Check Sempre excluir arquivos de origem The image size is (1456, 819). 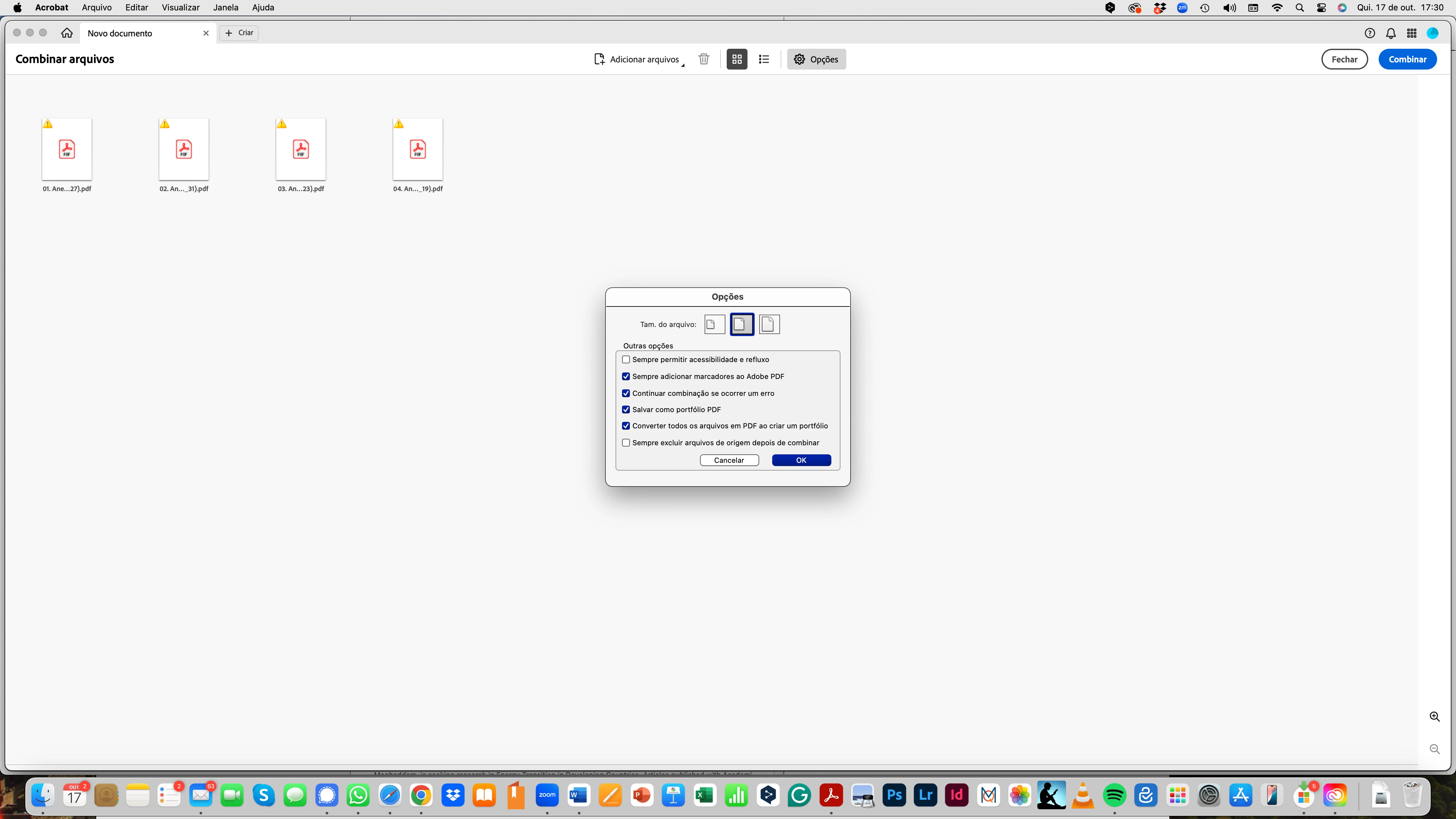tap(626, 443)
